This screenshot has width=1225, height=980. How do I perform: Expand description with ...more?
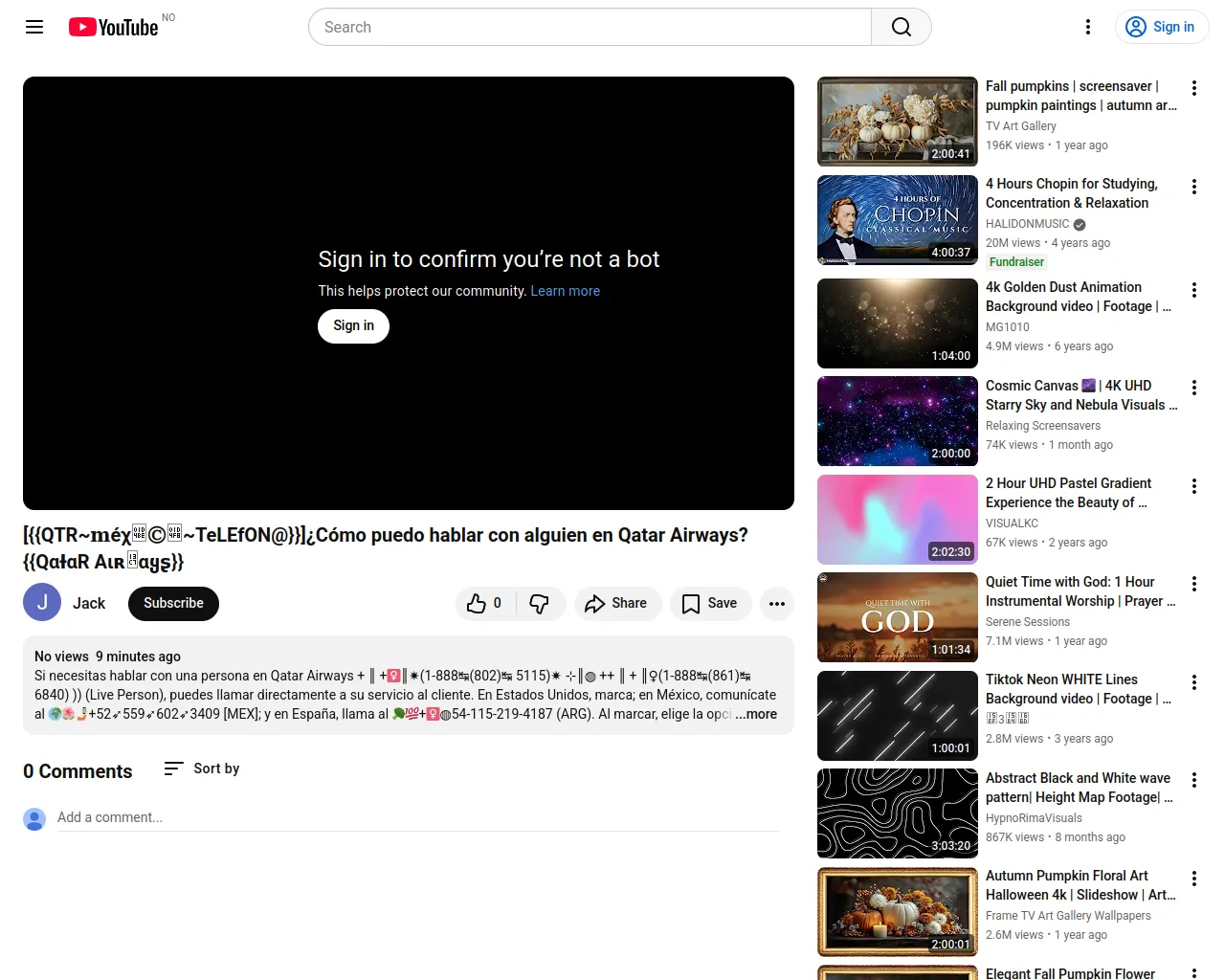(756, 714)
